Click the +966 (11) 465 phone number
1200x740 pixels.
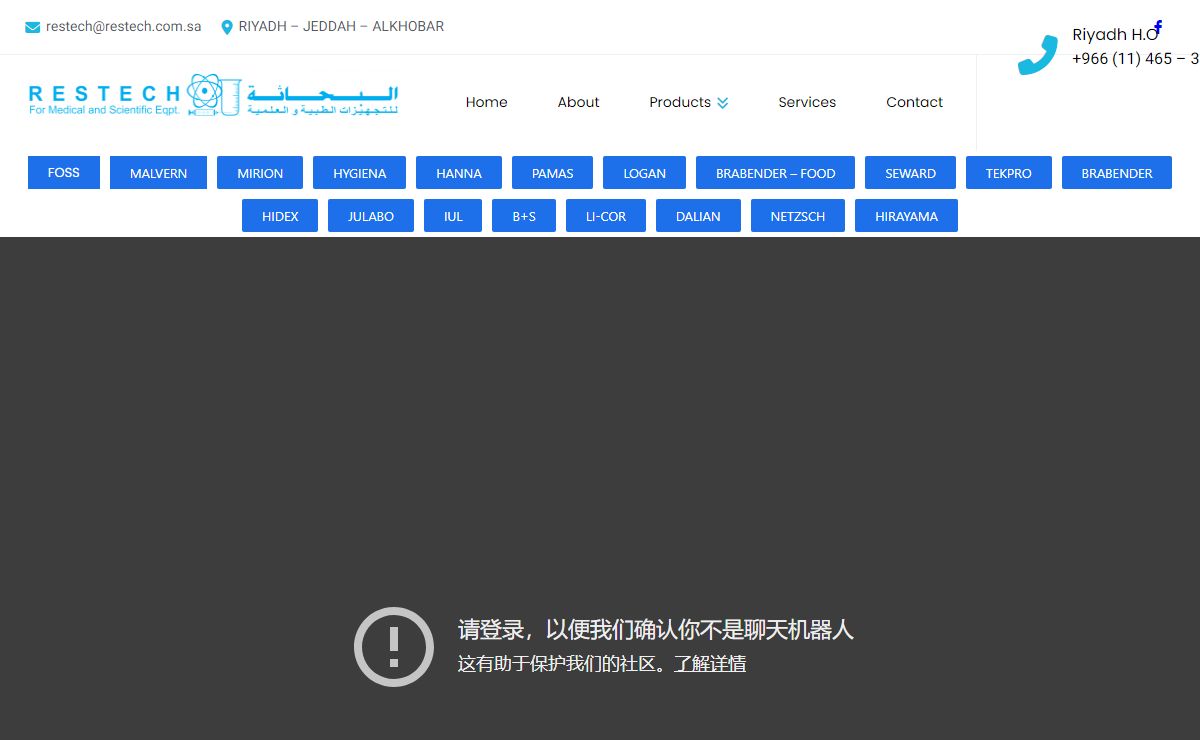pyautogui.click(x=1135, y=59)
